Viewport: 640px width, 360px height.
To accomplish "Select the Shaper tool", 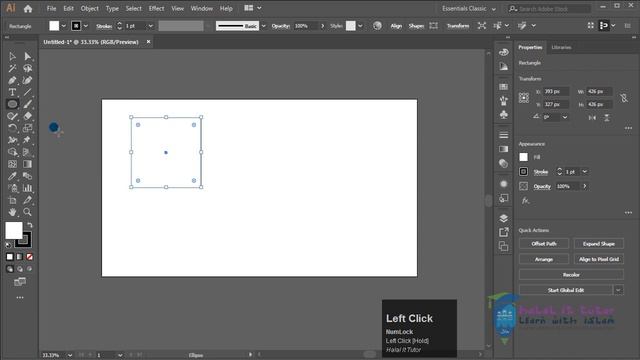I will tap(12, 116).
